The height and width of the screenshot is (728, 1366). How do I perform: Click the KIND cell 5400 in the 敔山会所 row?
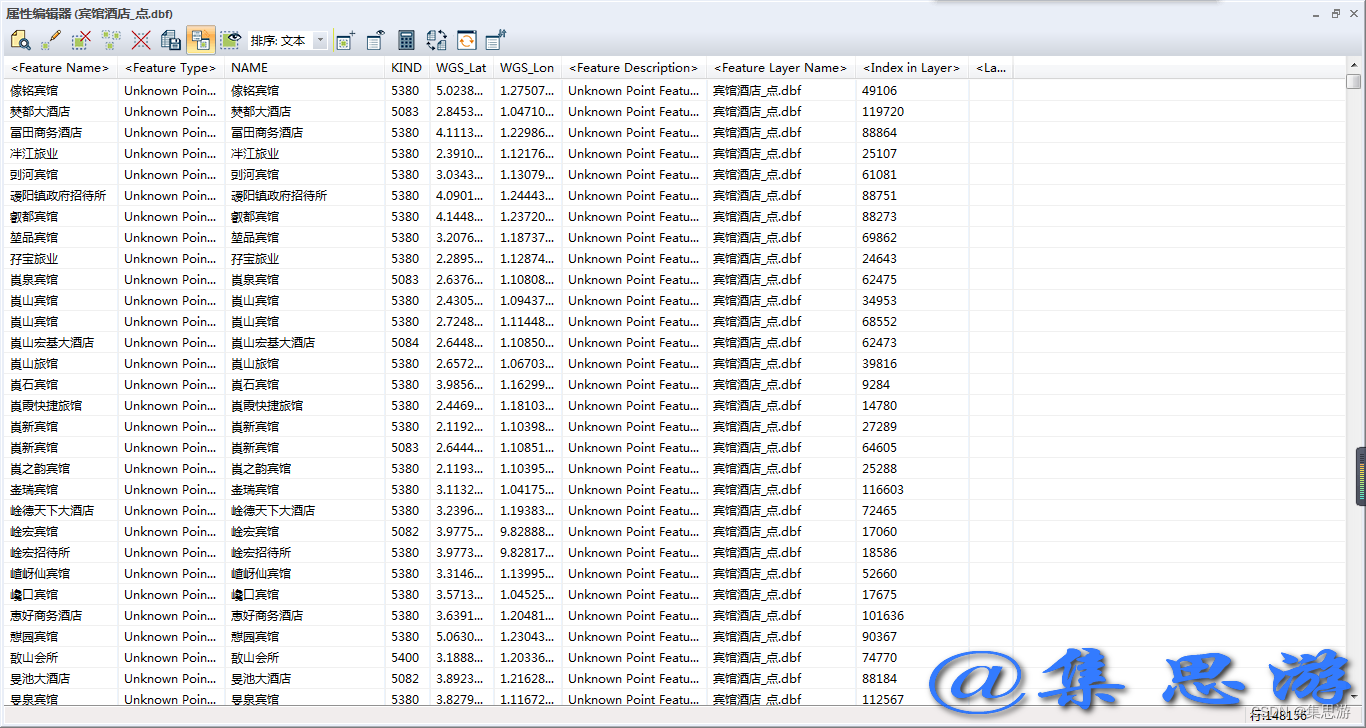coord(407,657)
